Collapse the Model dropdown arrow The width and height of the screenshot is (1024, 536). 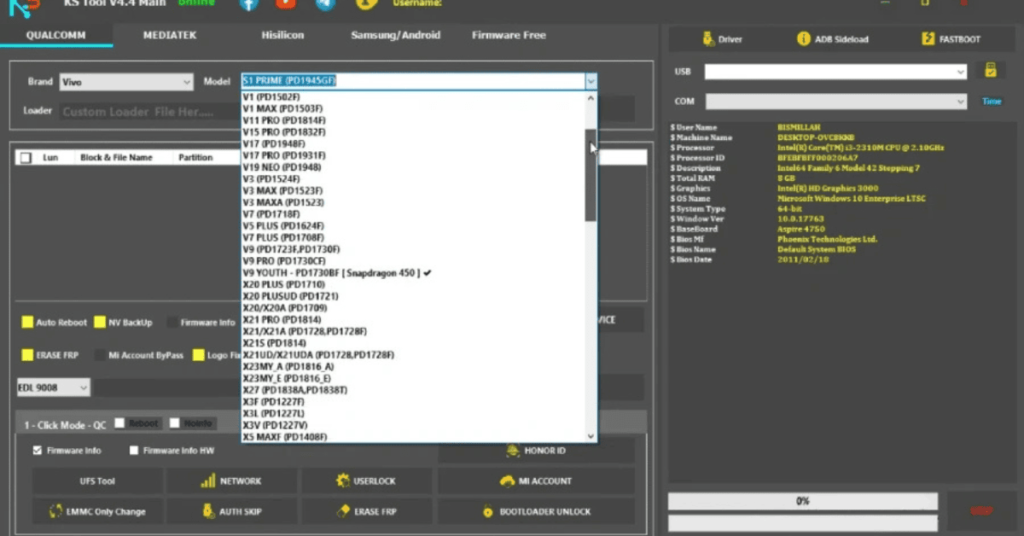coord(591,81)
